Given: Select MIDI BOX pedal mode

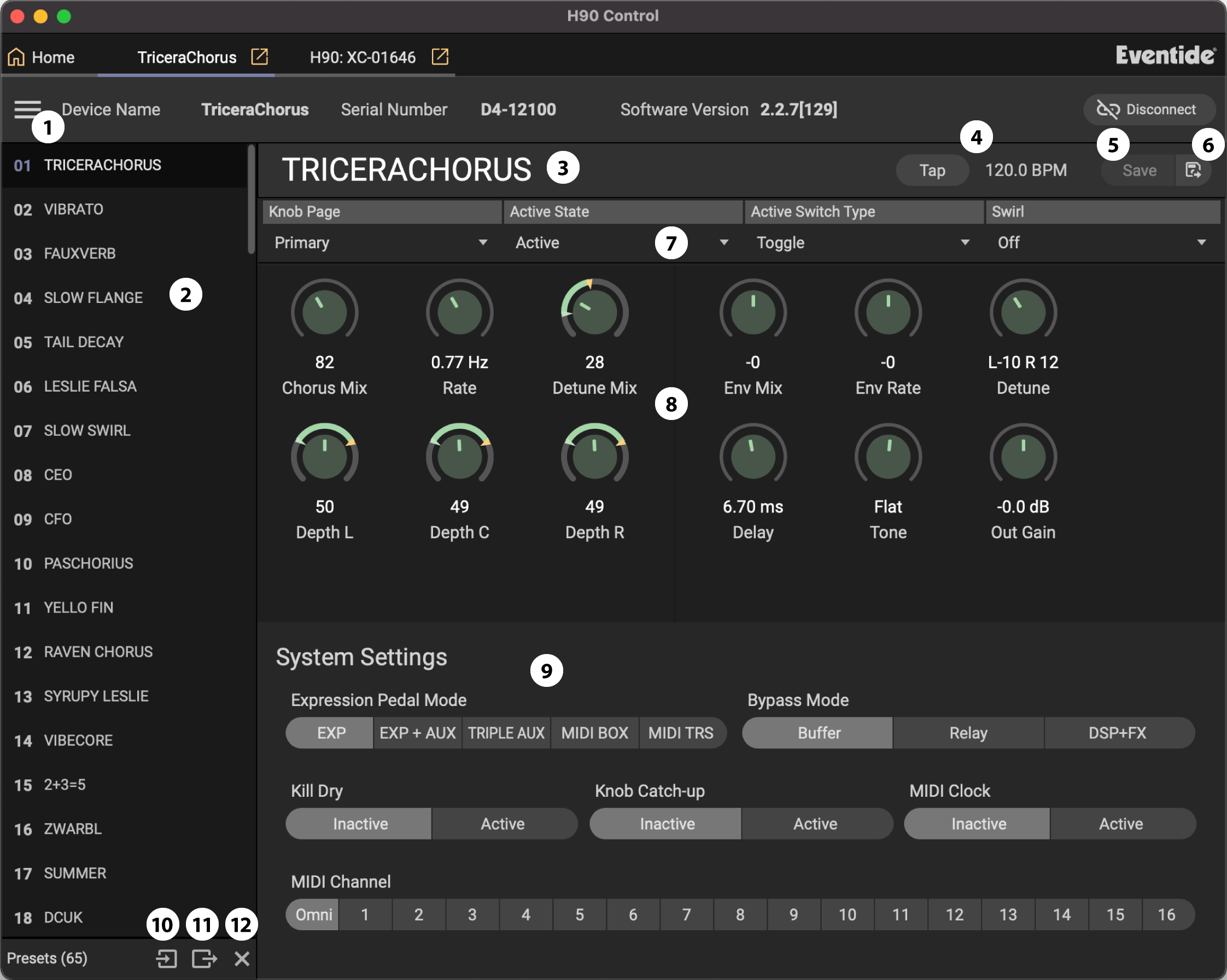Looking at the screenshot, I should coord(595,733).
